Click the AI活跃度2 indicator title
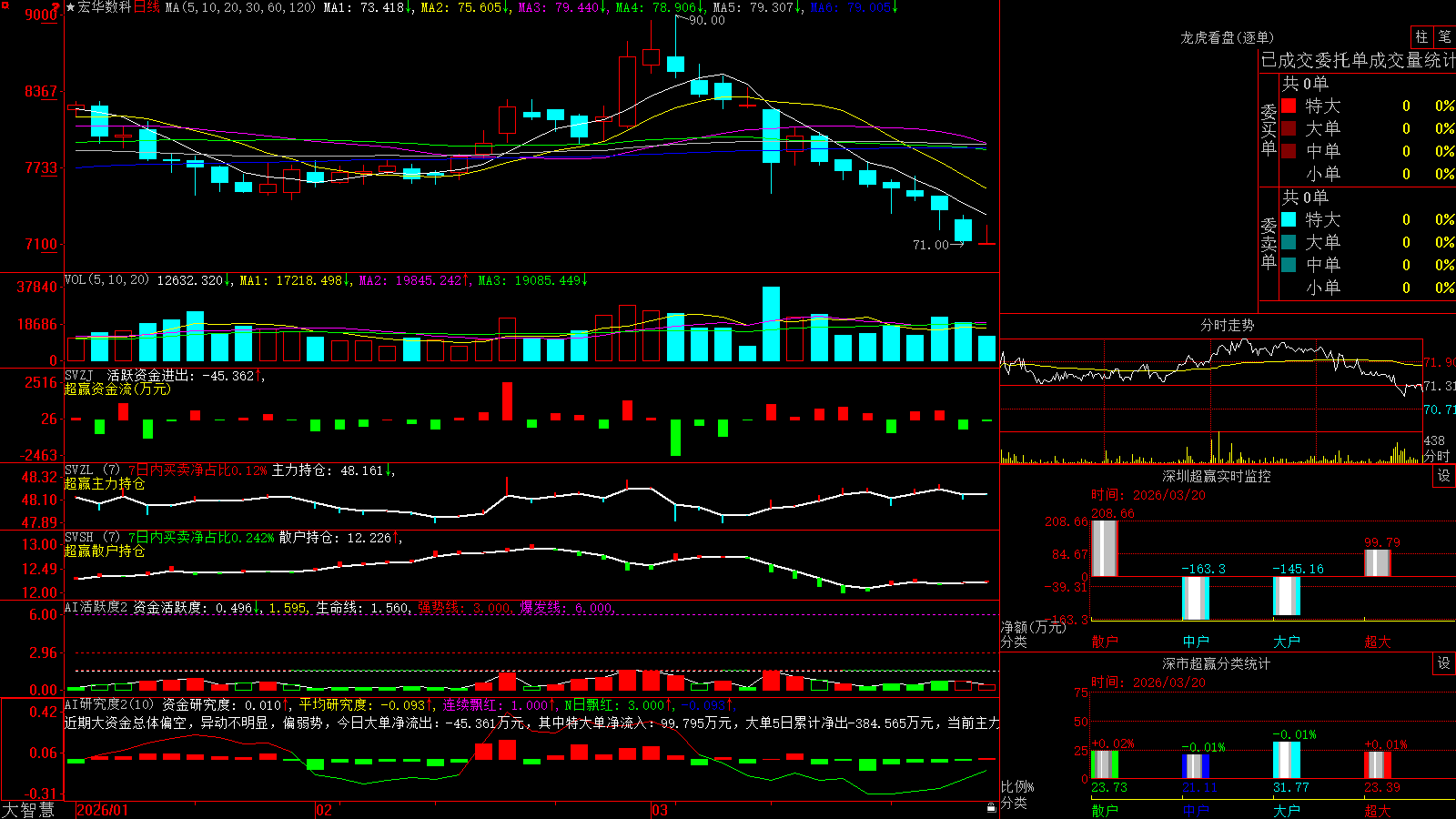This screenshot has height=819, width=1456. pos(96,607)
